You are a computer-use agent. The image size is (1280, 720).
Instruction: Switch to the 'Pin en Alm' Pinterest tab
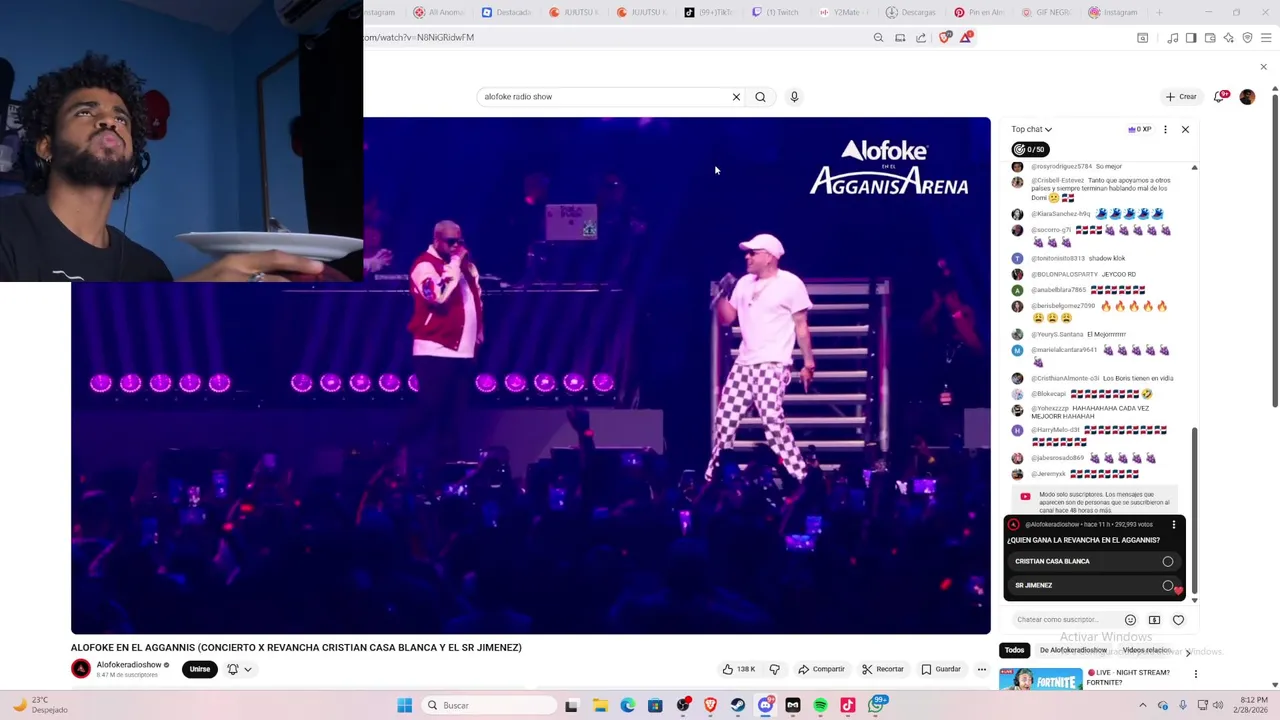(x=979, y=12)
